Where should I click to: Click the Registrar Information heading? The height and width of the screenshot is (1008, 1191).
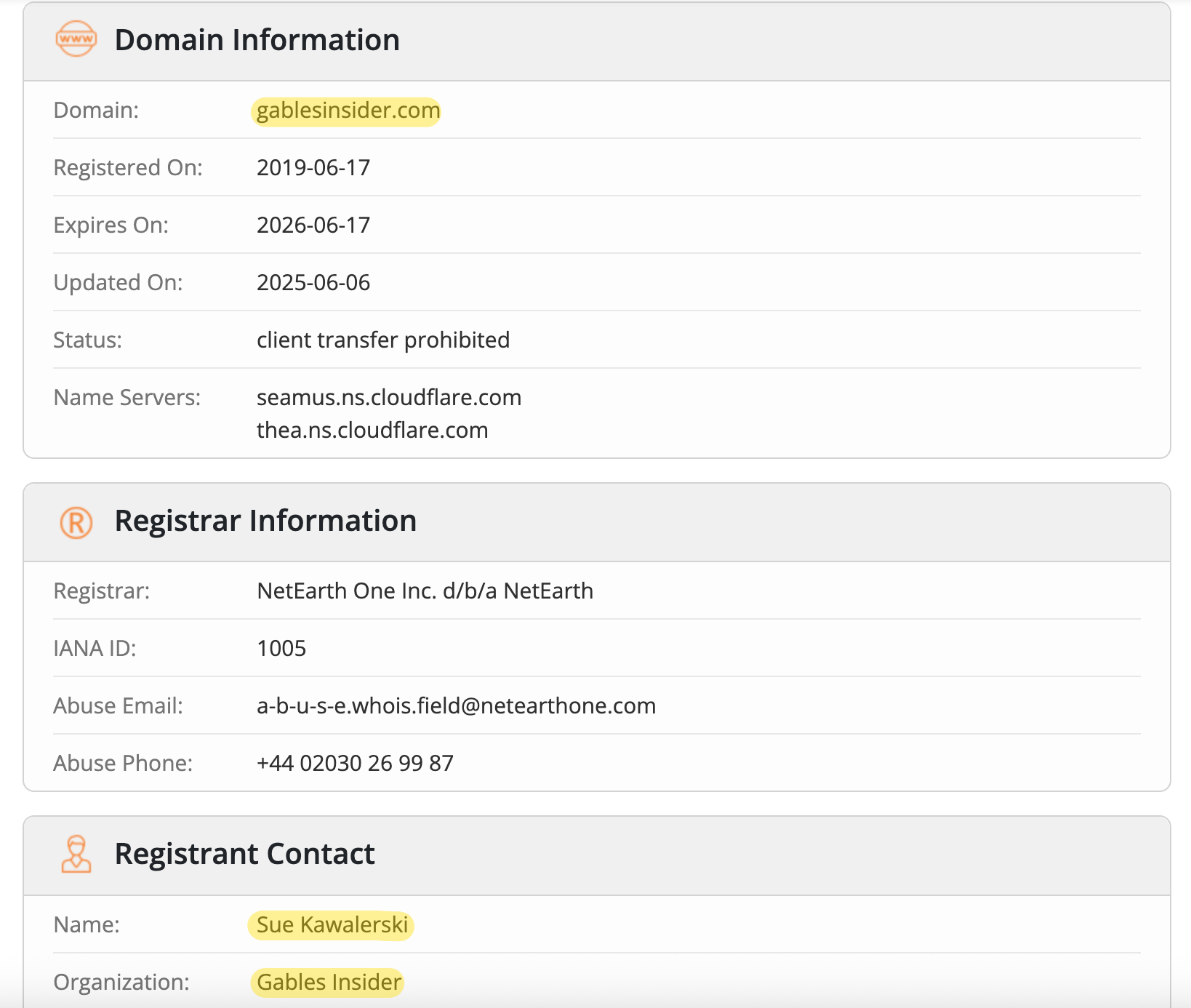tap(265, 521)
